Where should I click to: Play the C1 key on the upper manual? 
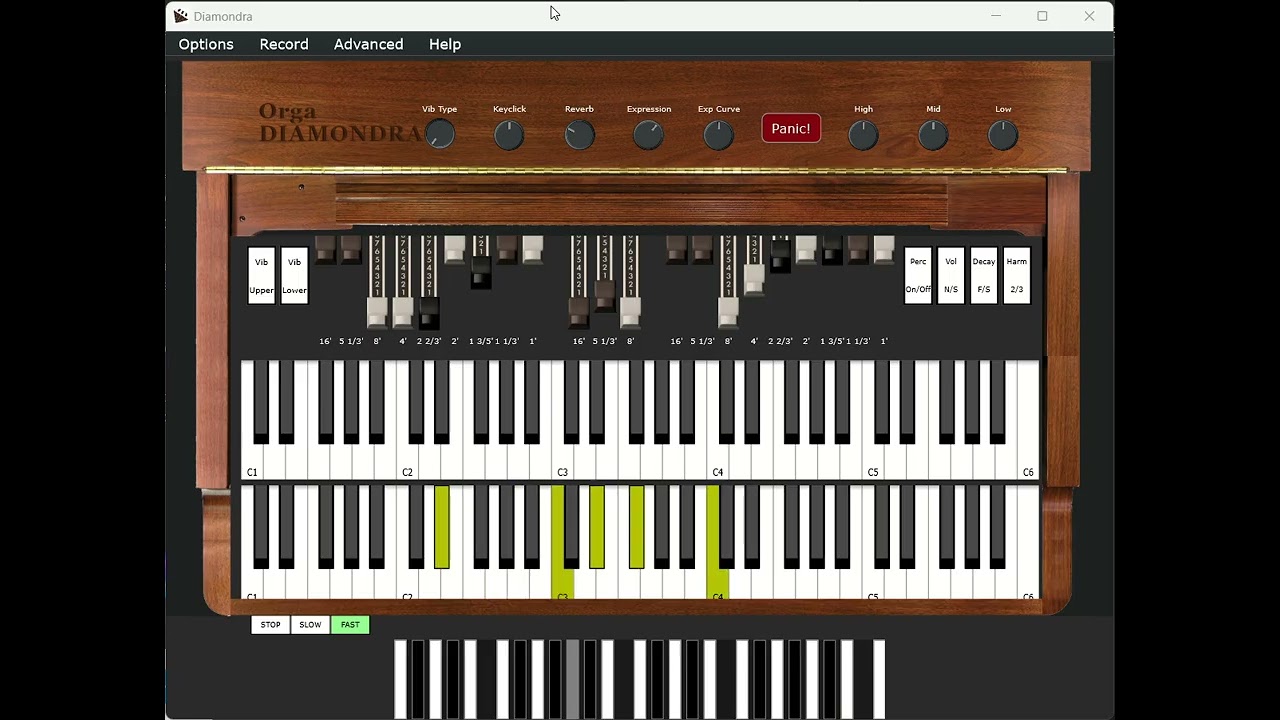(x=252, y=461)
